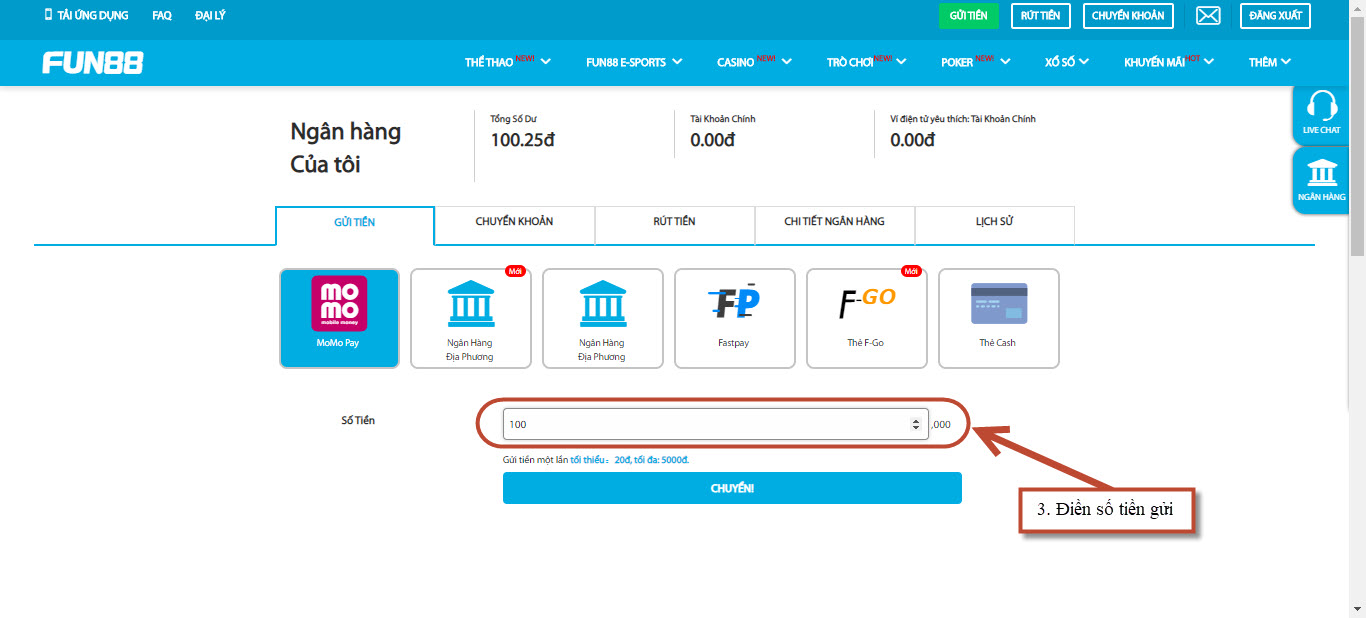This screenshot has width=1366, height=618.
Task: Expand the KHUYẾN MÃI menu
Action: (x=1169, y=62)
